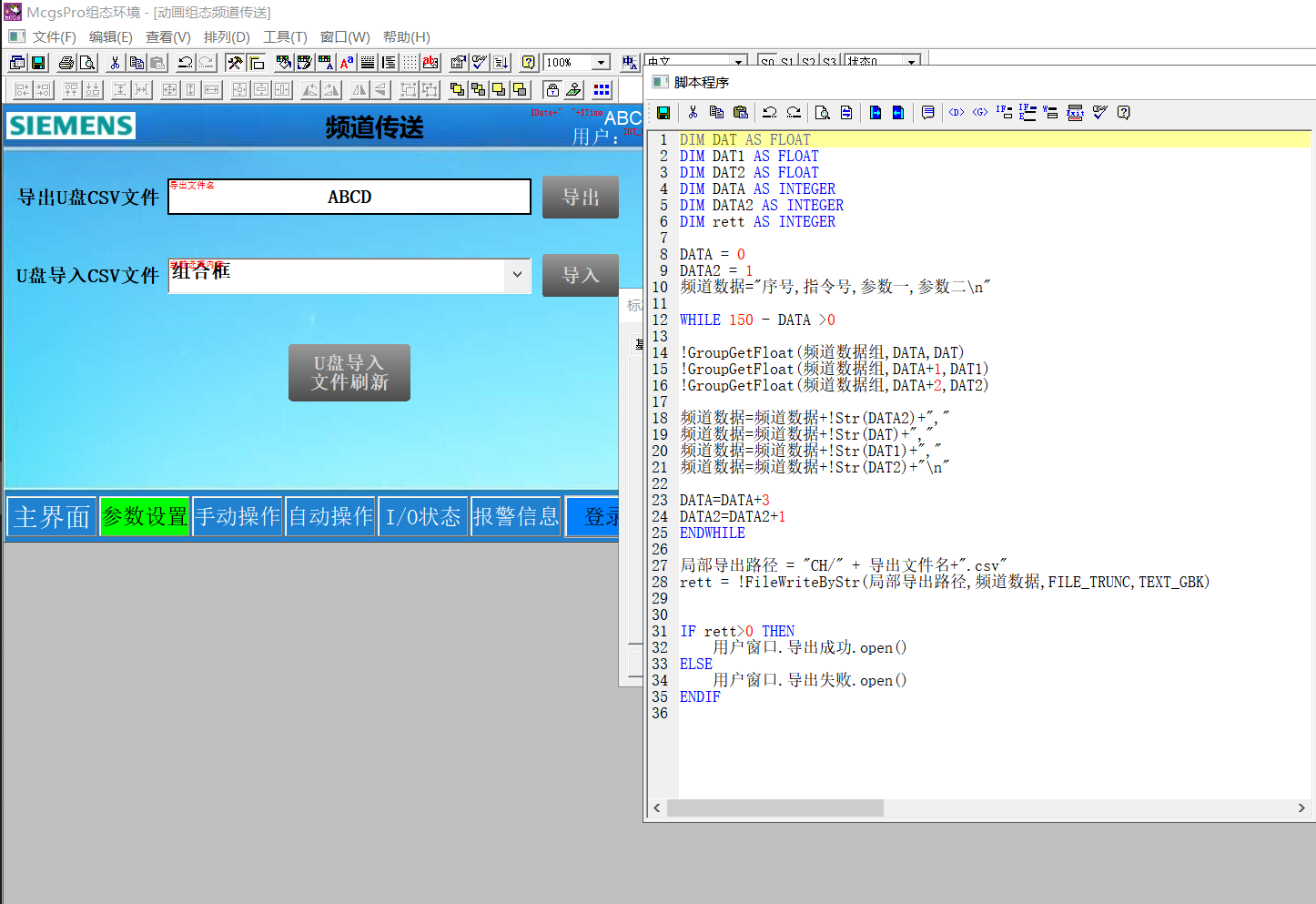This screenshot has width=1316, height=904.
Task: Open the toolbox with hammer icon
Action: coord(235,63)
